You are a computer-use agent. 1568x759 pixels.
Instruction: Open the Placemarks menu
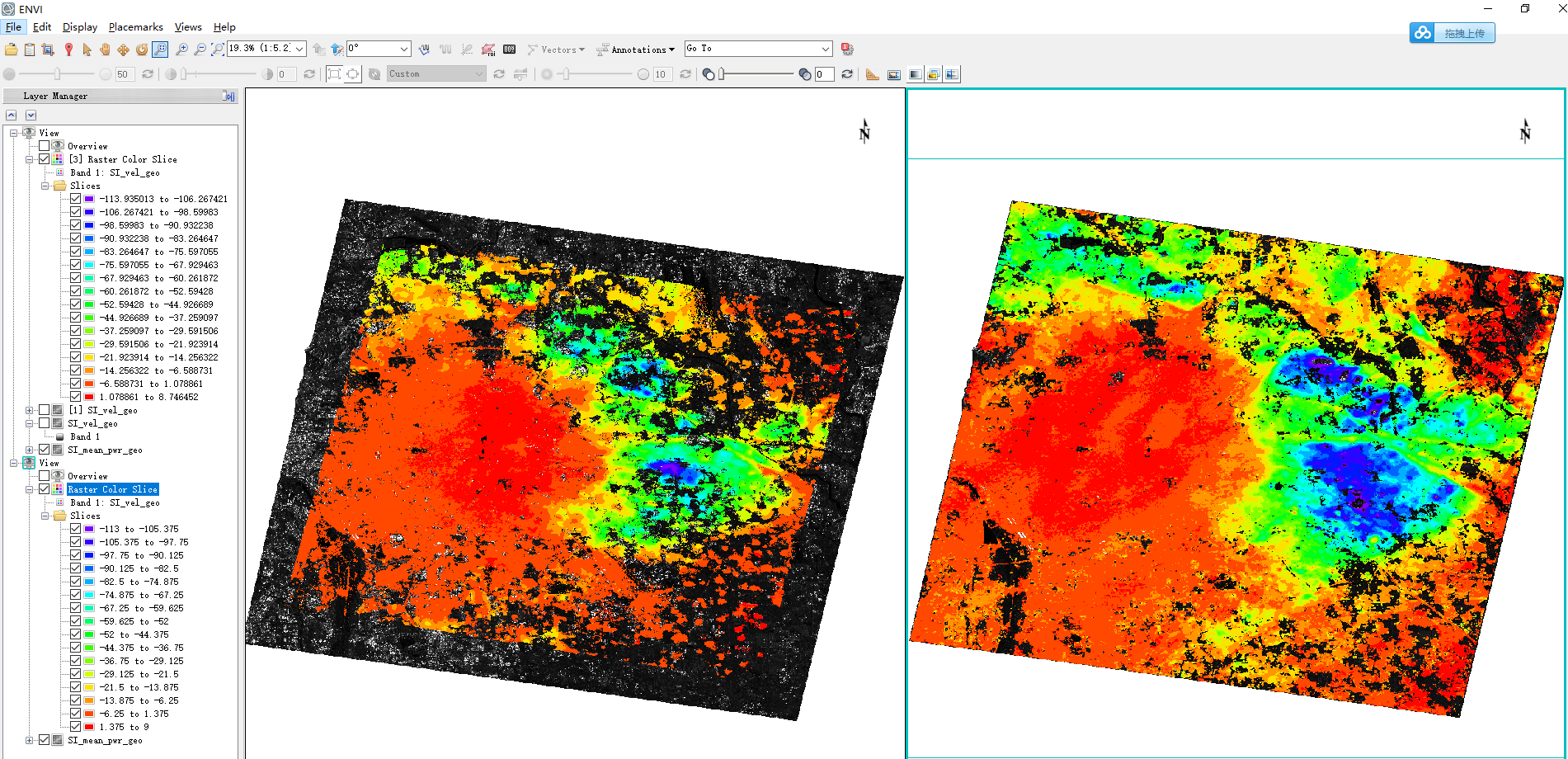[135, 27]
